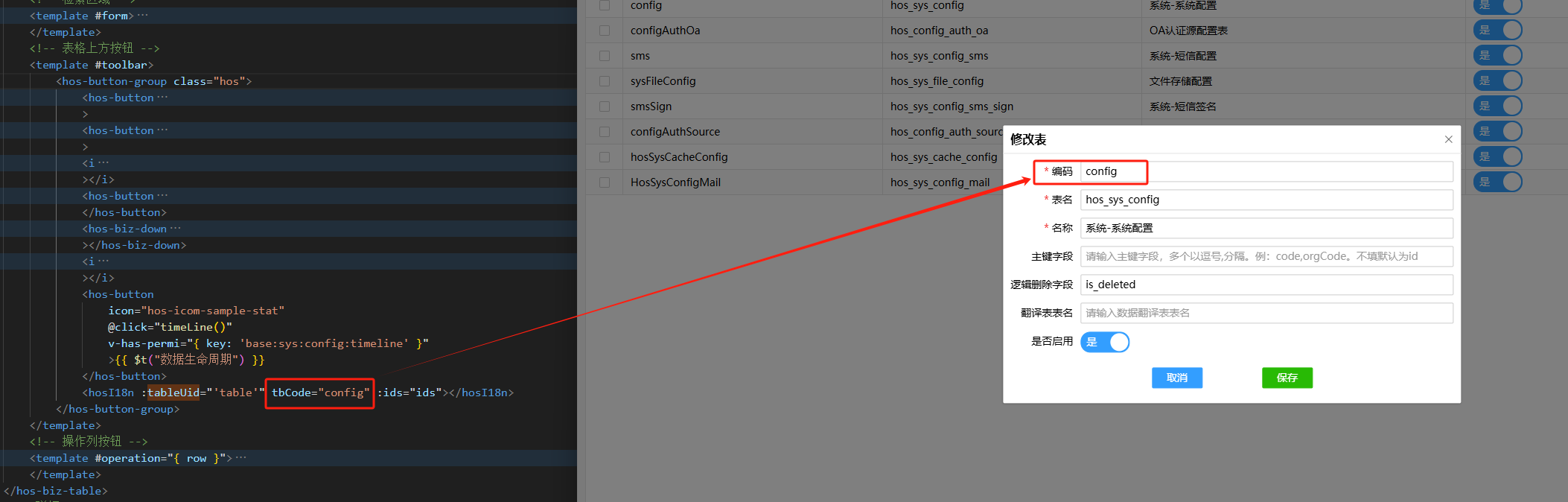
Task: Switch off the toggle for smsSign row
Action: click(1497, 107)
